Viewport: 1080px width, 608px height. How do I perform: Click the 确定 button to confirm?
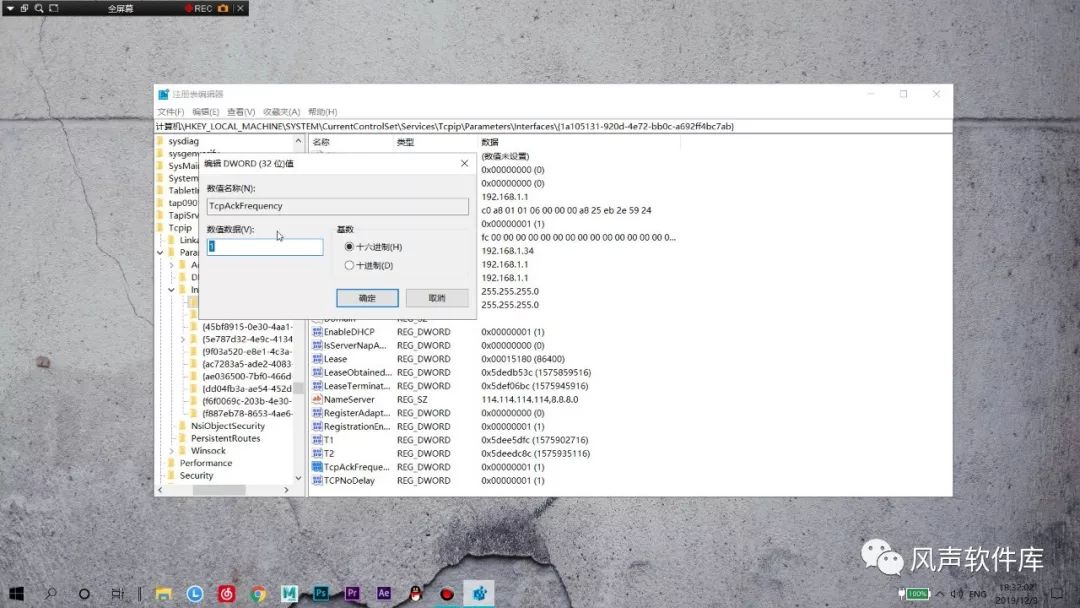[x=365, y=297]
